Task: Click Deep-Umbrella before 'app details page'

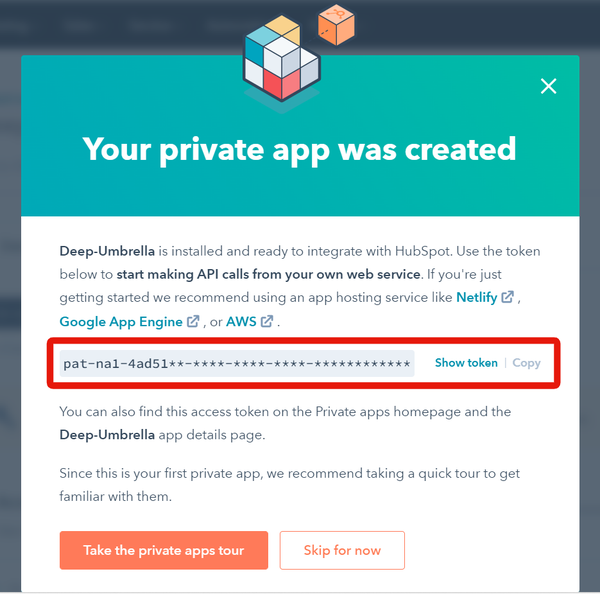Action: (x=107, y=435)
